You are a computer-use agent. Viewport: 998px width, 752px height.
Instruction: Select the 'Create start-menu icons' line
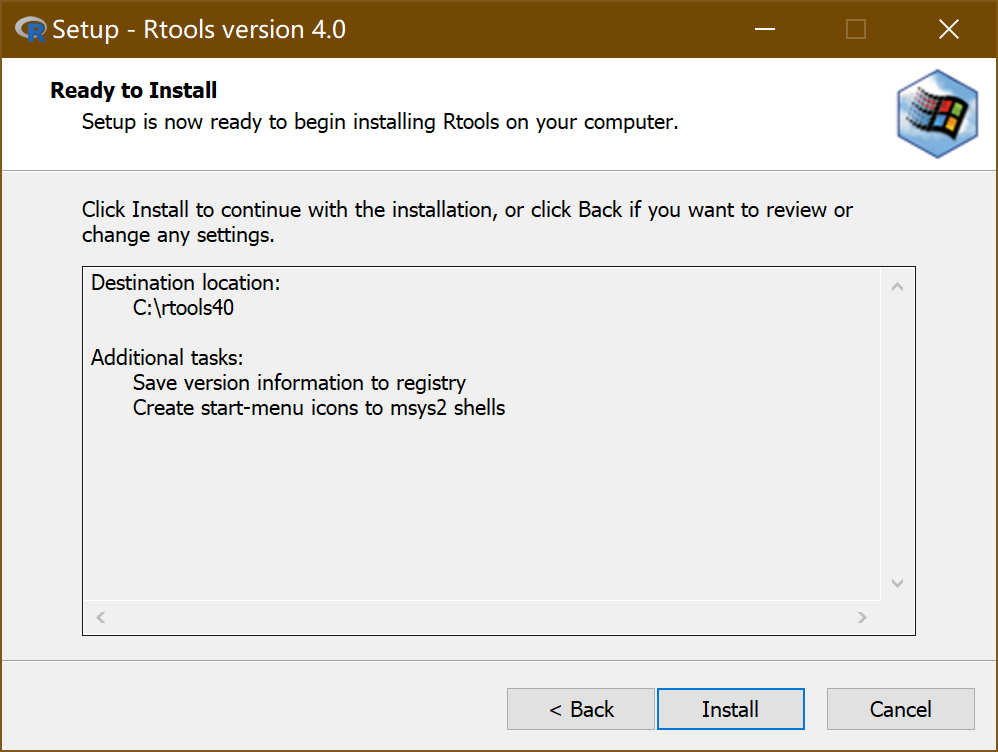(x=319, y=408)
